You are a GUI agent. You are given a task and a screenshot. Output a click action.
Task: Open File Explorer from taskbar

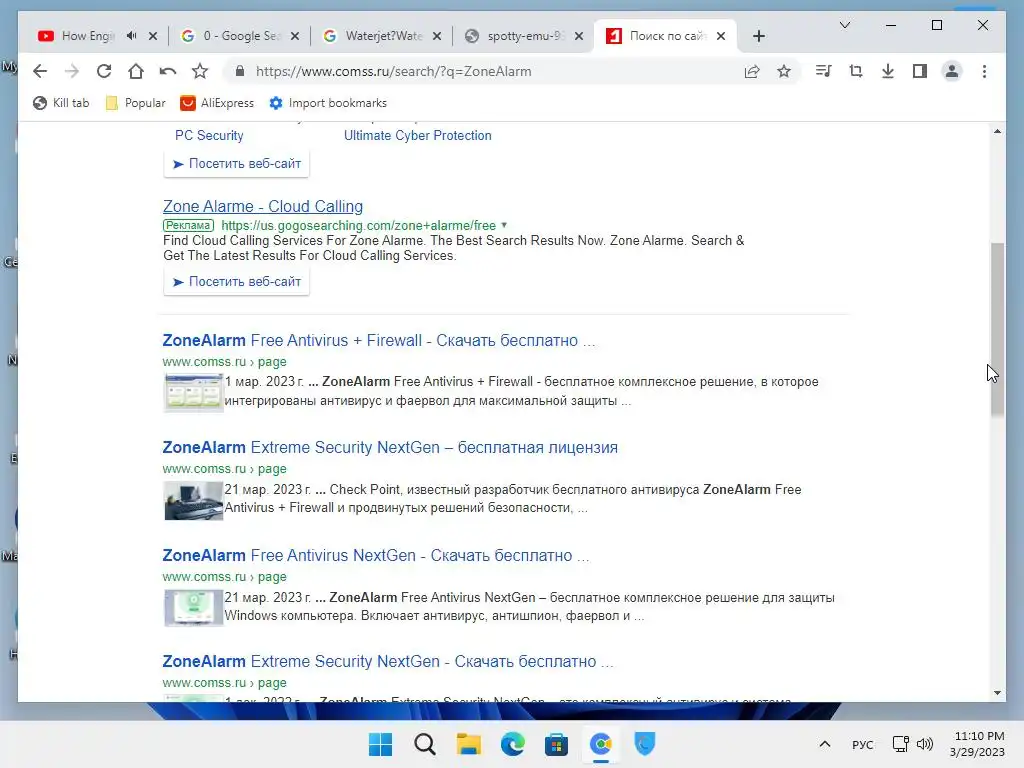468,744
